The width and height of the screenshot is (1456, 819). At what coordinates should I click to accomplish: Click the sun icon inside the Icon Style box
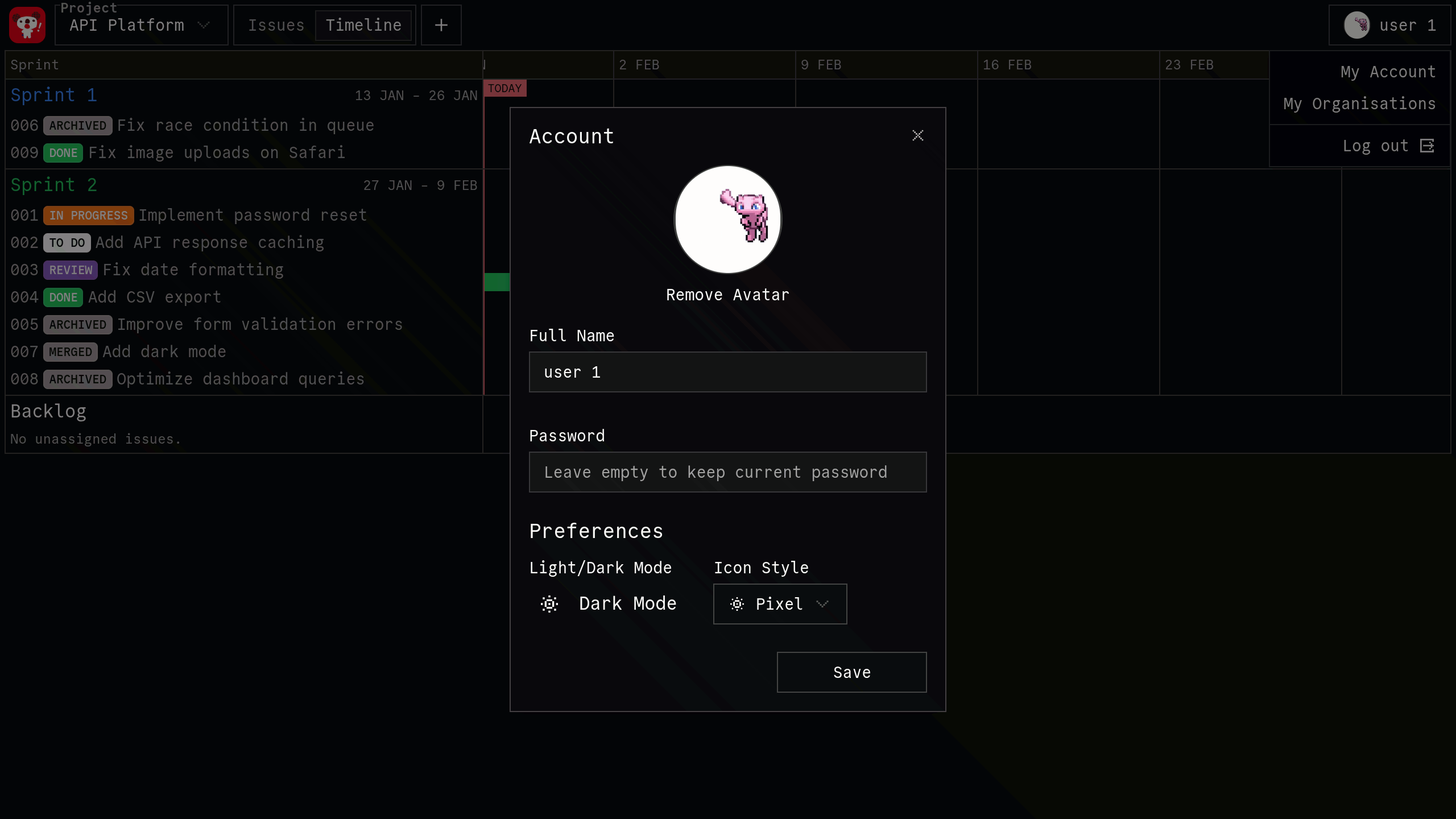737,604
